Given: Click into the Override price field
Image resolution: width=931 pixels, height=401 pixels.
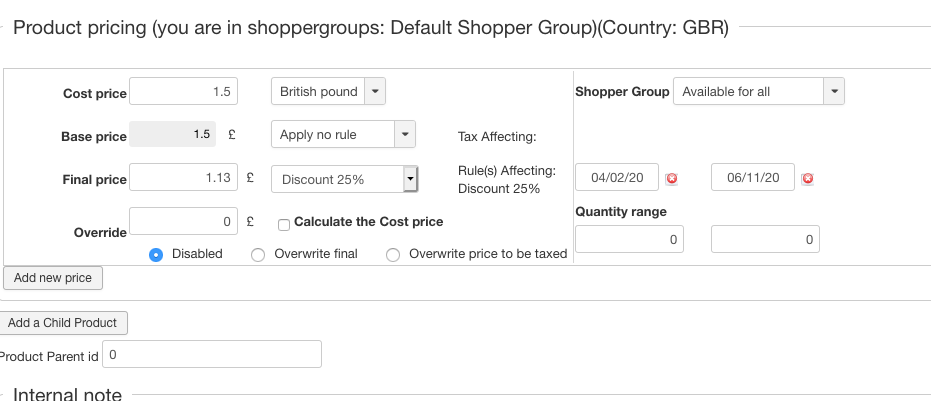Looking at the screenshot, I should (183, 220).
